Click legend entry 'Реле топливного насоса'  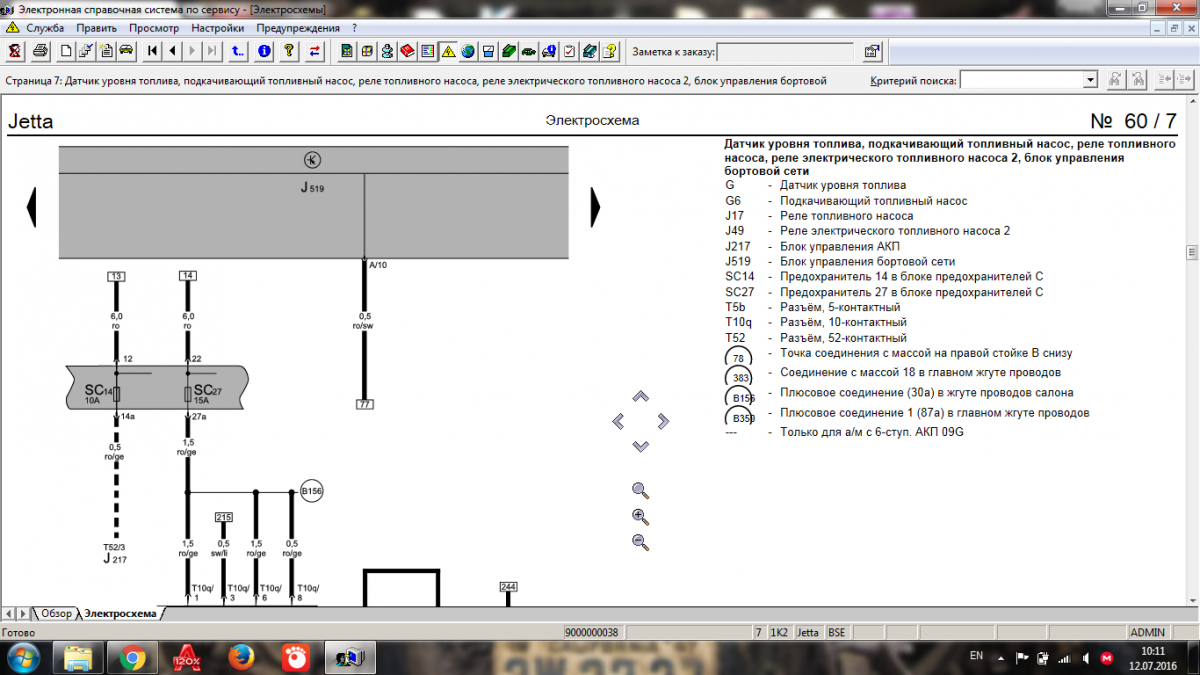coord(846,215)
